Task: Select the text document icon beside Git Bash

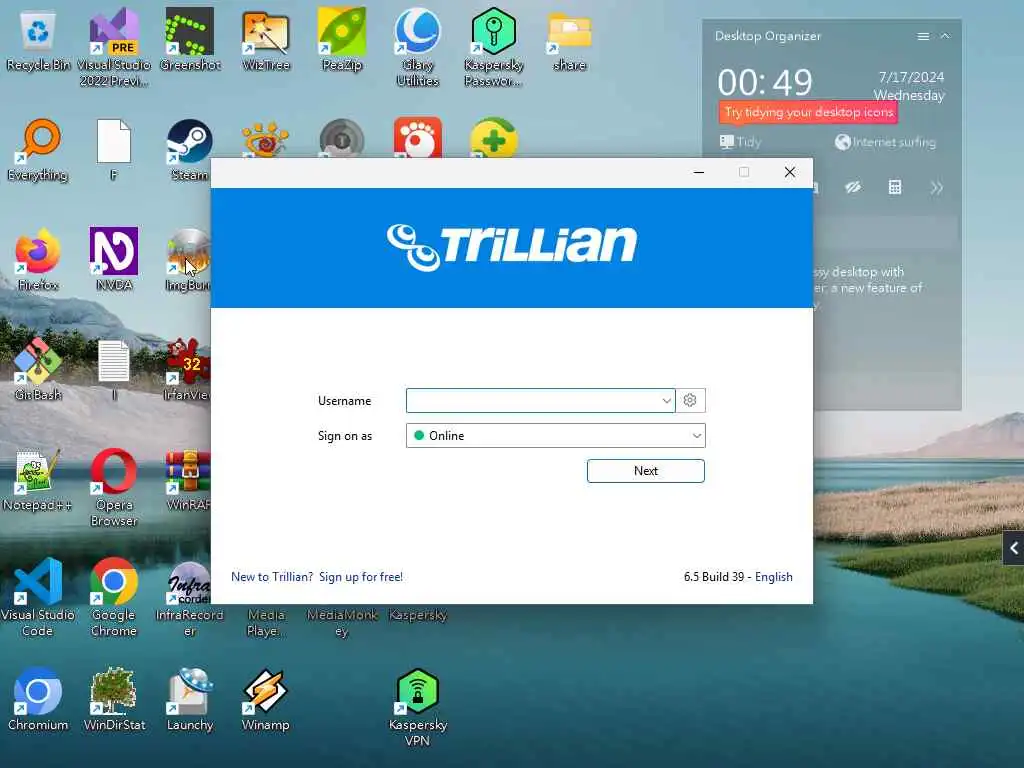Action: 114,370
